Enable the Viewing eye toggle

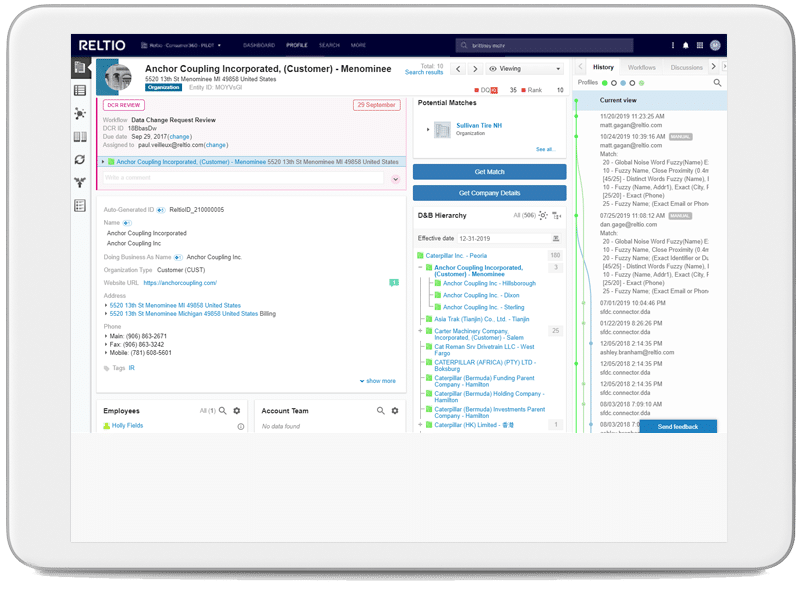click(x=493, y=68)
